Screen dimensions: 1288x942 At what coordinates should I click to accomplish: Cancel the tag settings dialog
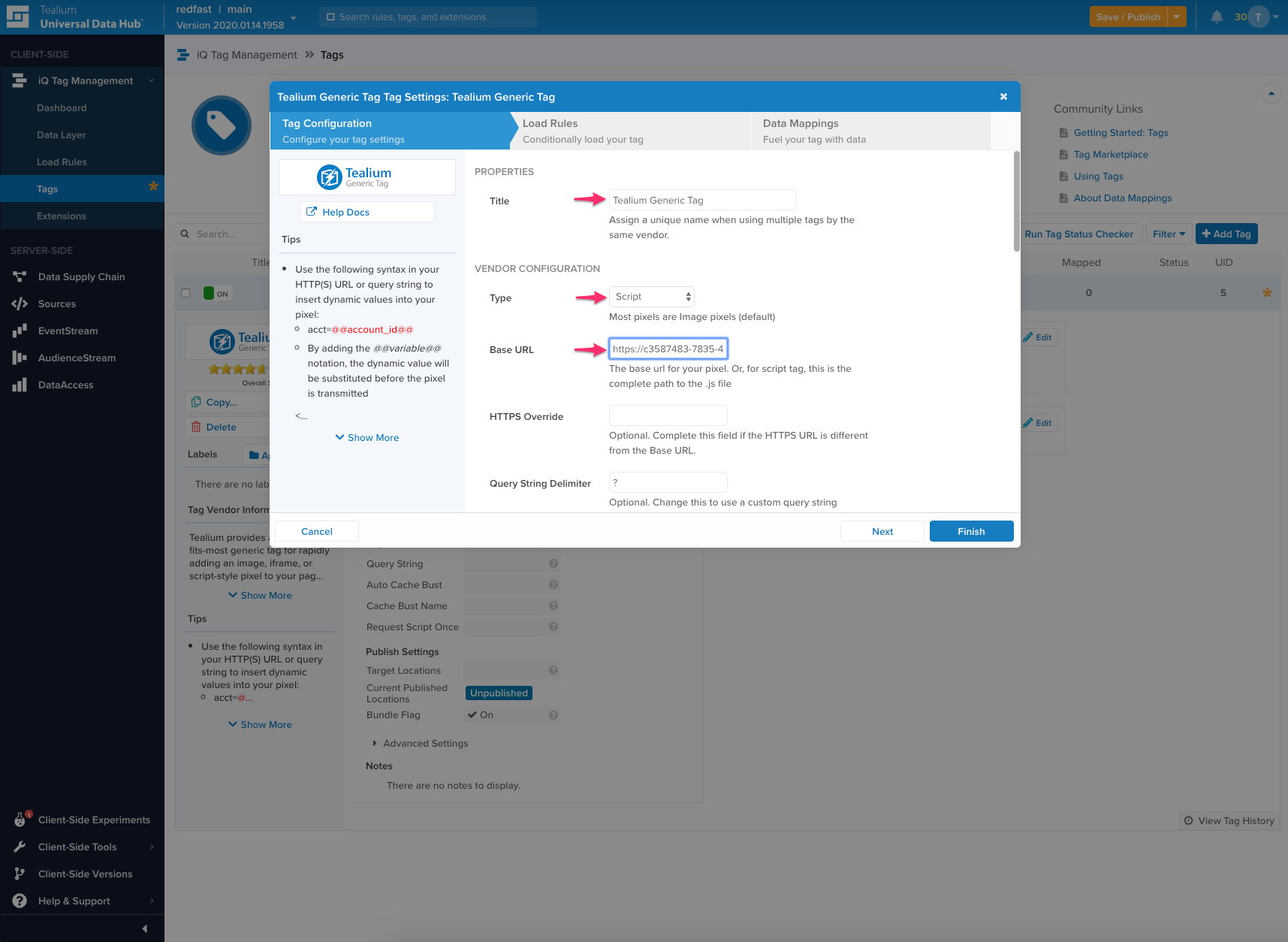pyautogui.click(x=317, y=531)
